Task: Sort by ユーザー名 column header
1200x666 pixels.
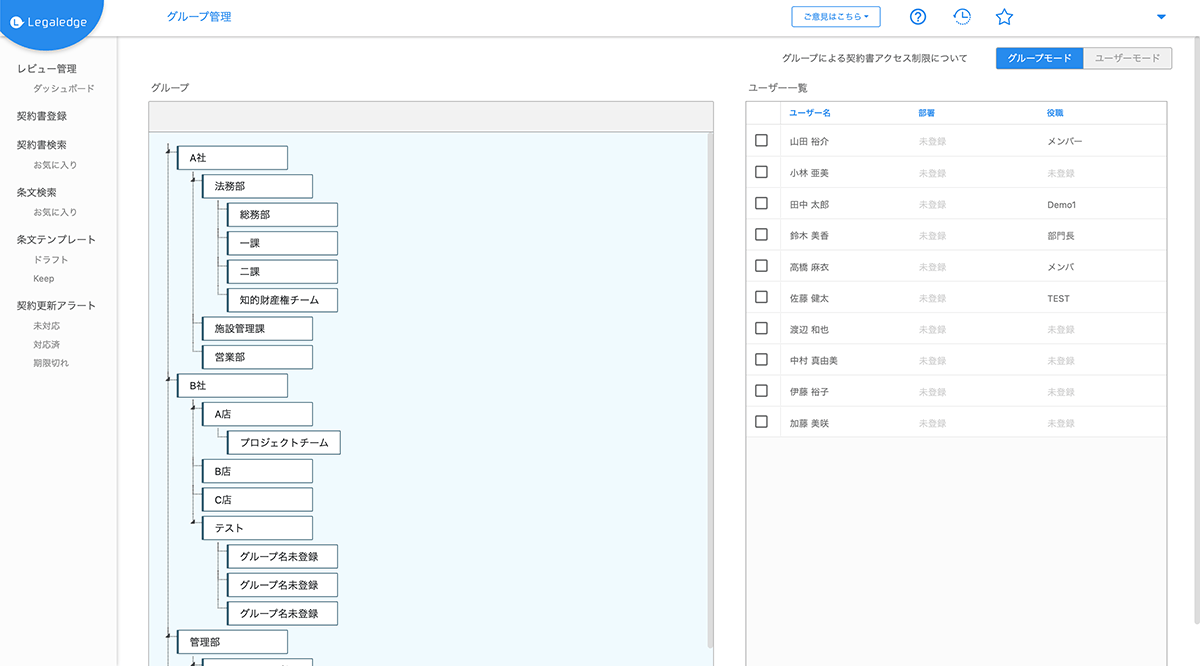Action: pyautogui.click(x=811, y=113)
